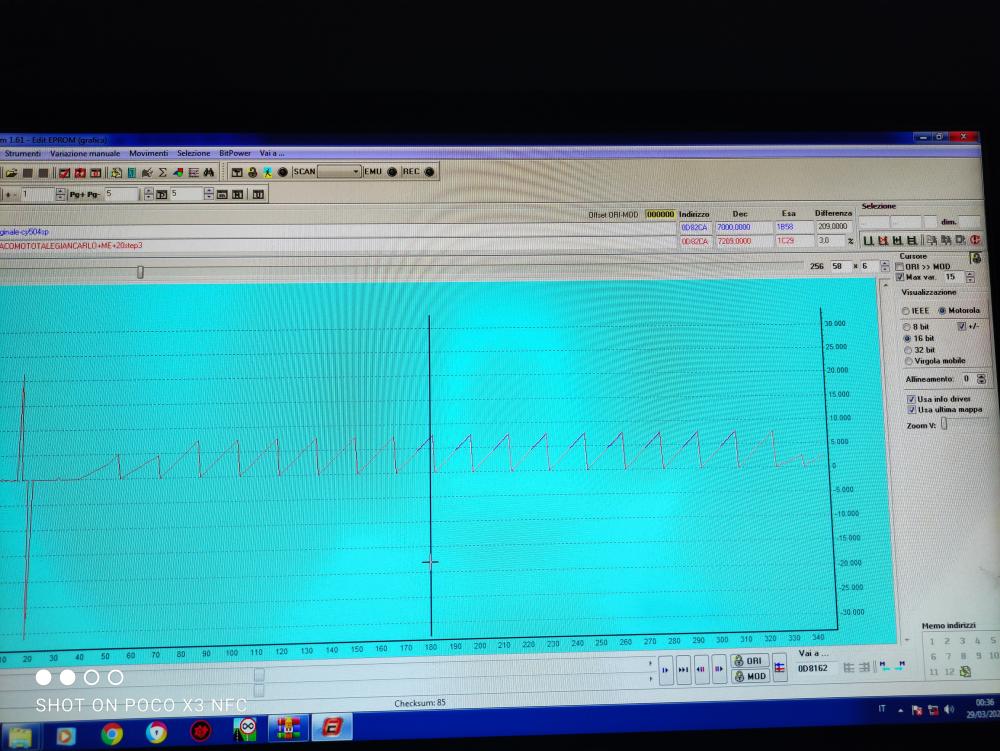Image resolution: width=1000 pixels, height=751 pixels.
Task: Open the Movimenti menu
Action: (x=148, y=154)
